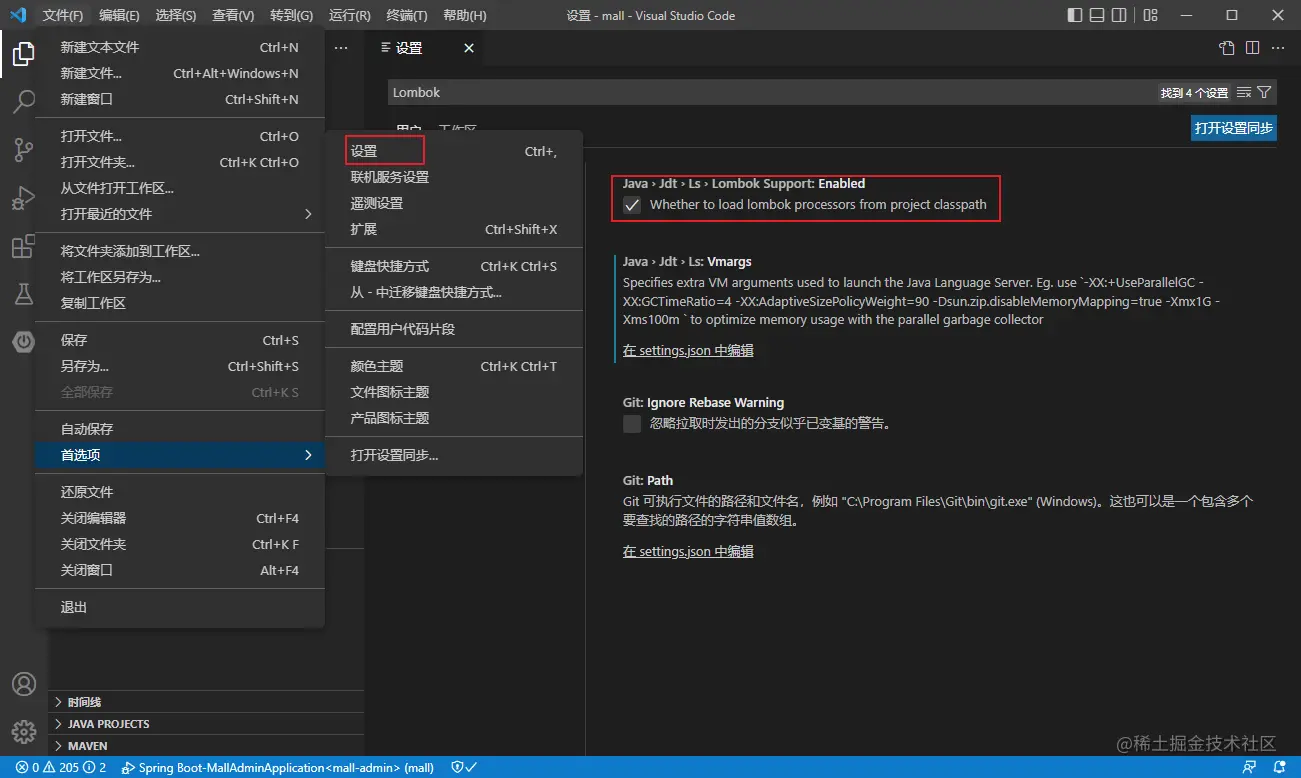Click the 打开设置同步 button

tap(1234, 128)
